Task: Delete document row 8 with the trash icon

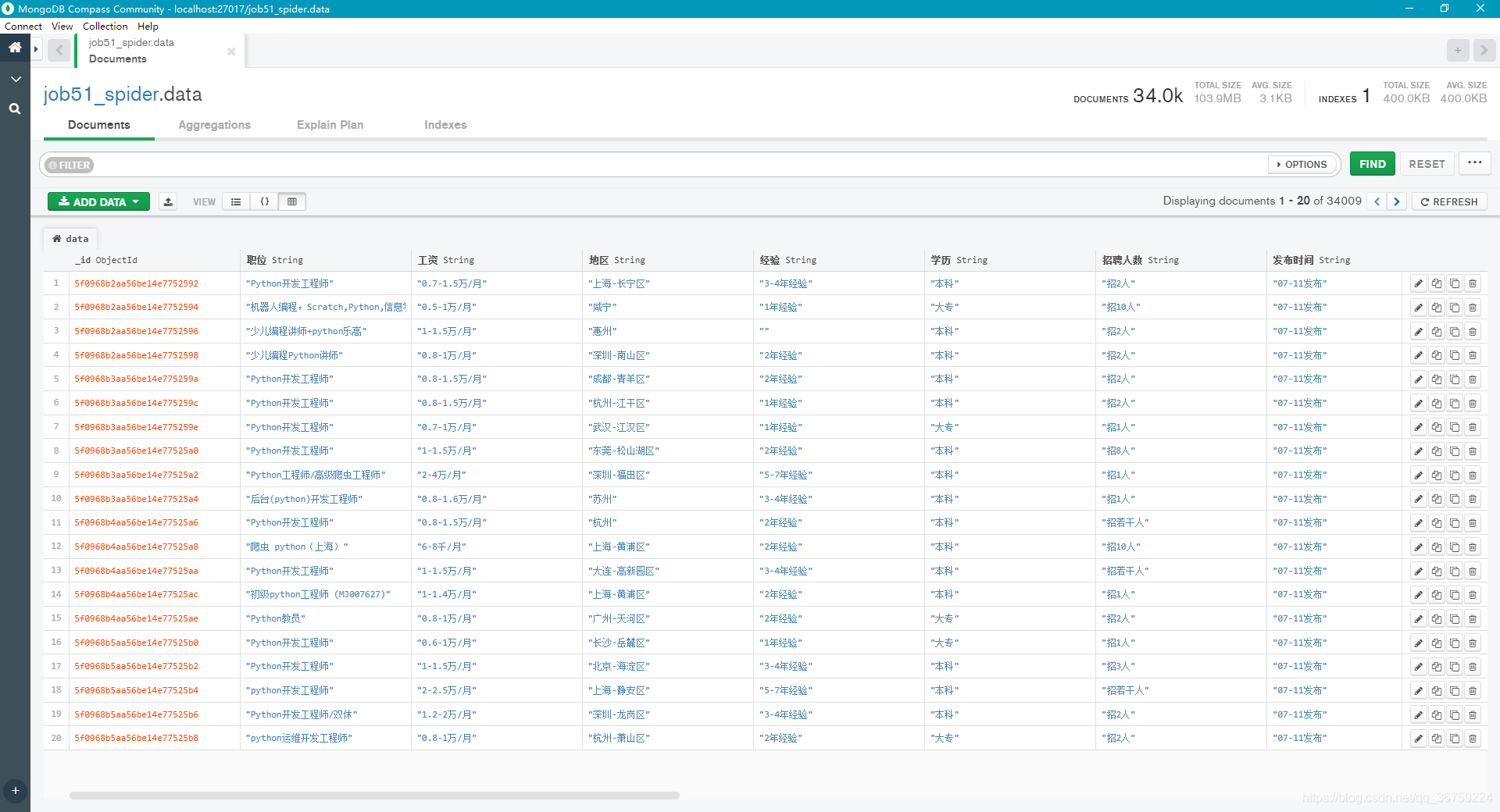Action: point(1473,451)
